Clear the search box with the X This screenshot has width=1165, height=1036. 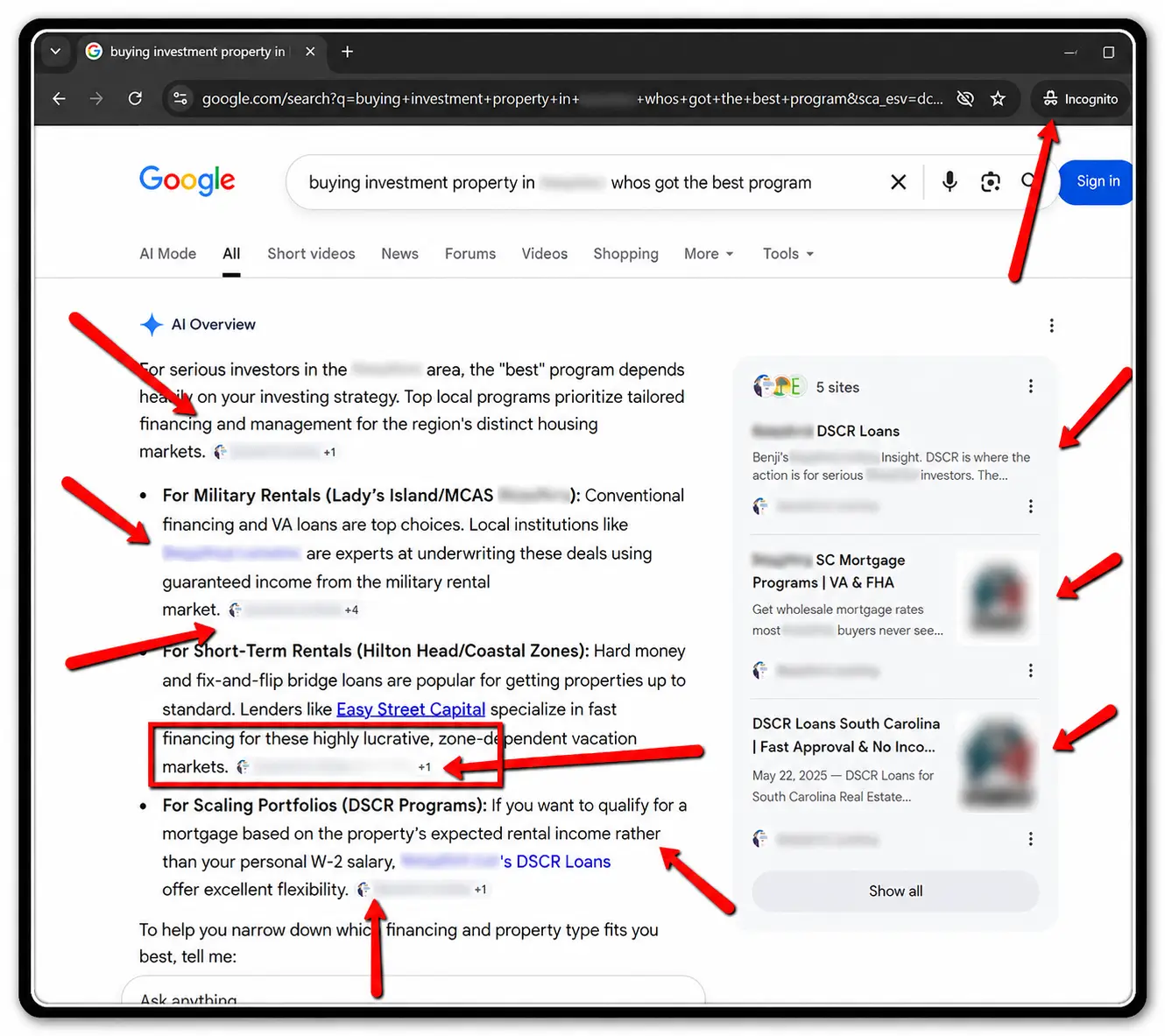898,182
